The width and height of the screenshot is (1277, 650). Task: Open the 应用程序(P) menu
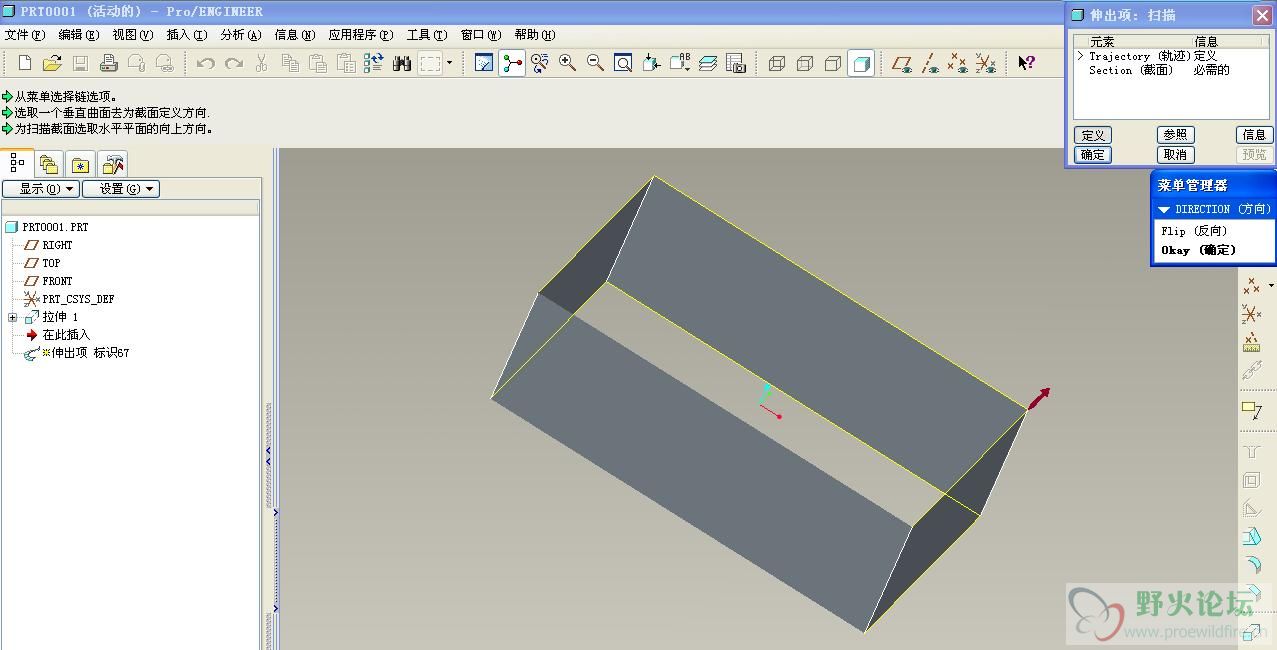coord(361,34)
